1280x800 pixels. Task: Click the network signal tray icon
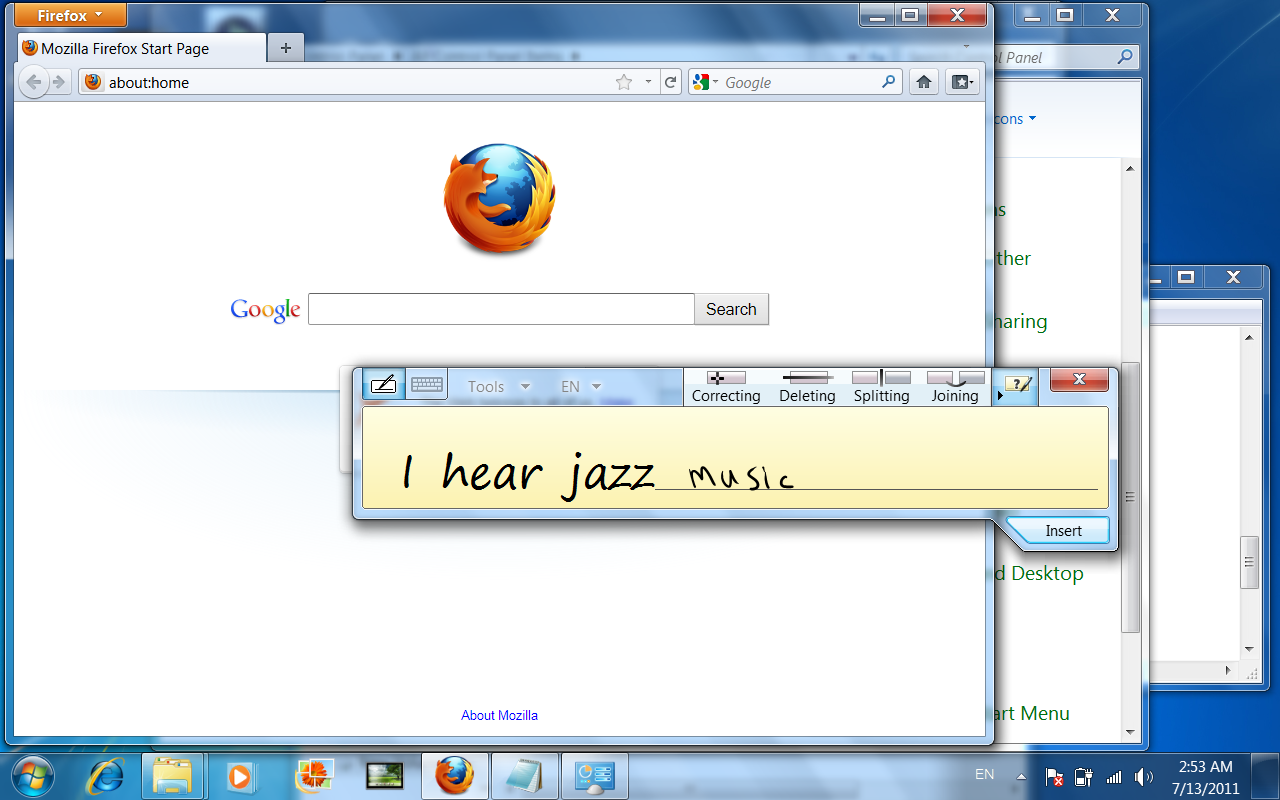pos(1114,777)
